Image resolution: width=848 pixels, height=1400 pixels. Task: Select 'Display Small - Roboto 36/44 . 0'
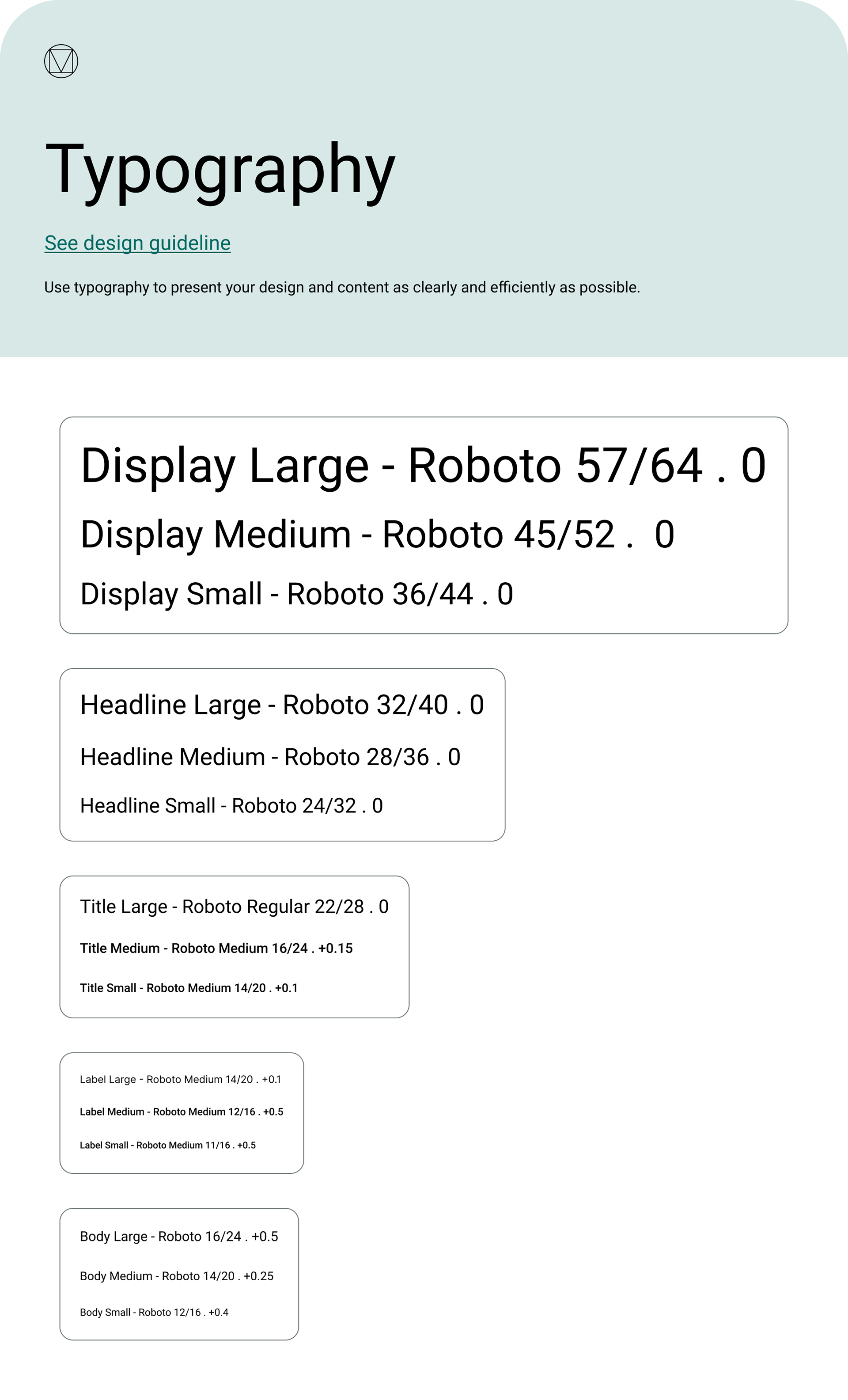296,595
